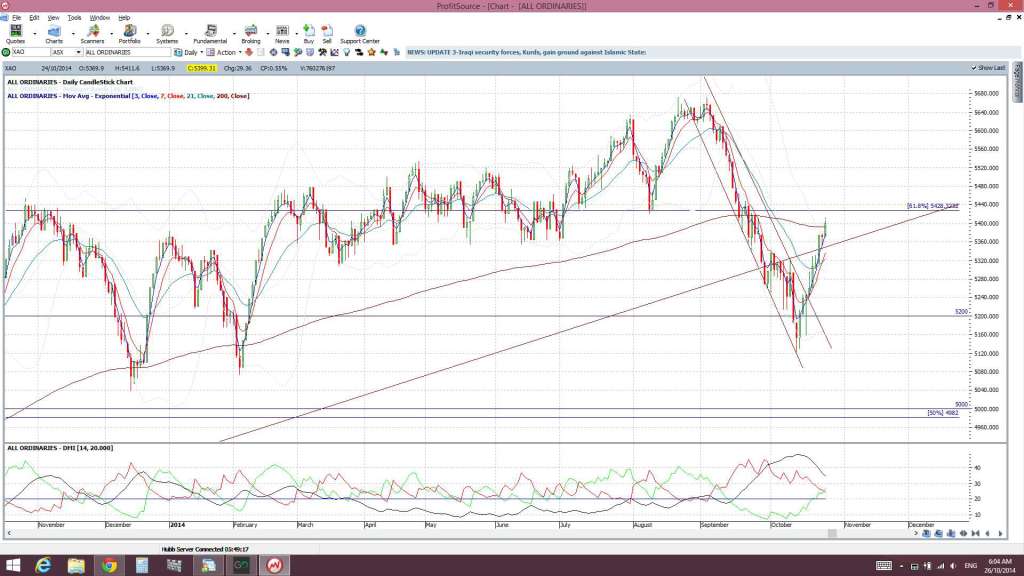Click the green and red arrows icon
The width and height of the screenshot is (1024, 576).
384,52
